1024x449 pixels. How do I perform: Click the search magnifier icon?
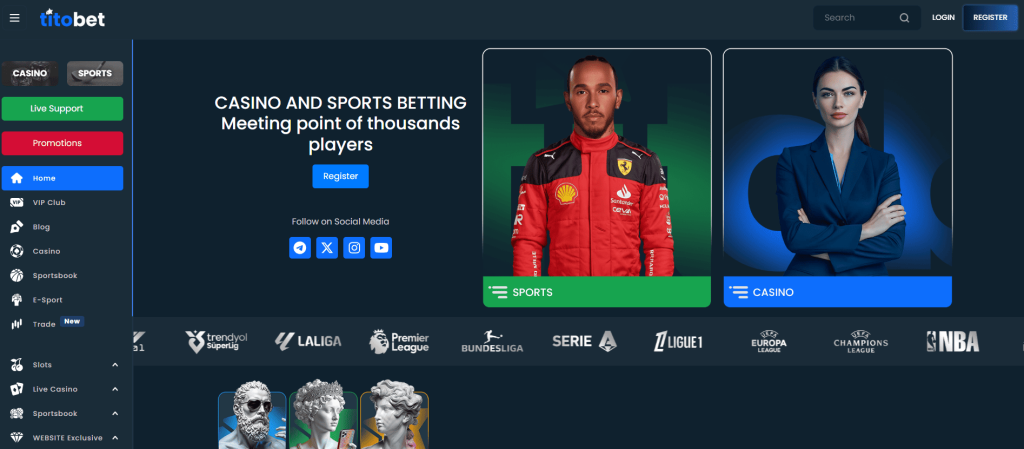pyautogui.click(x=904, y=18)
